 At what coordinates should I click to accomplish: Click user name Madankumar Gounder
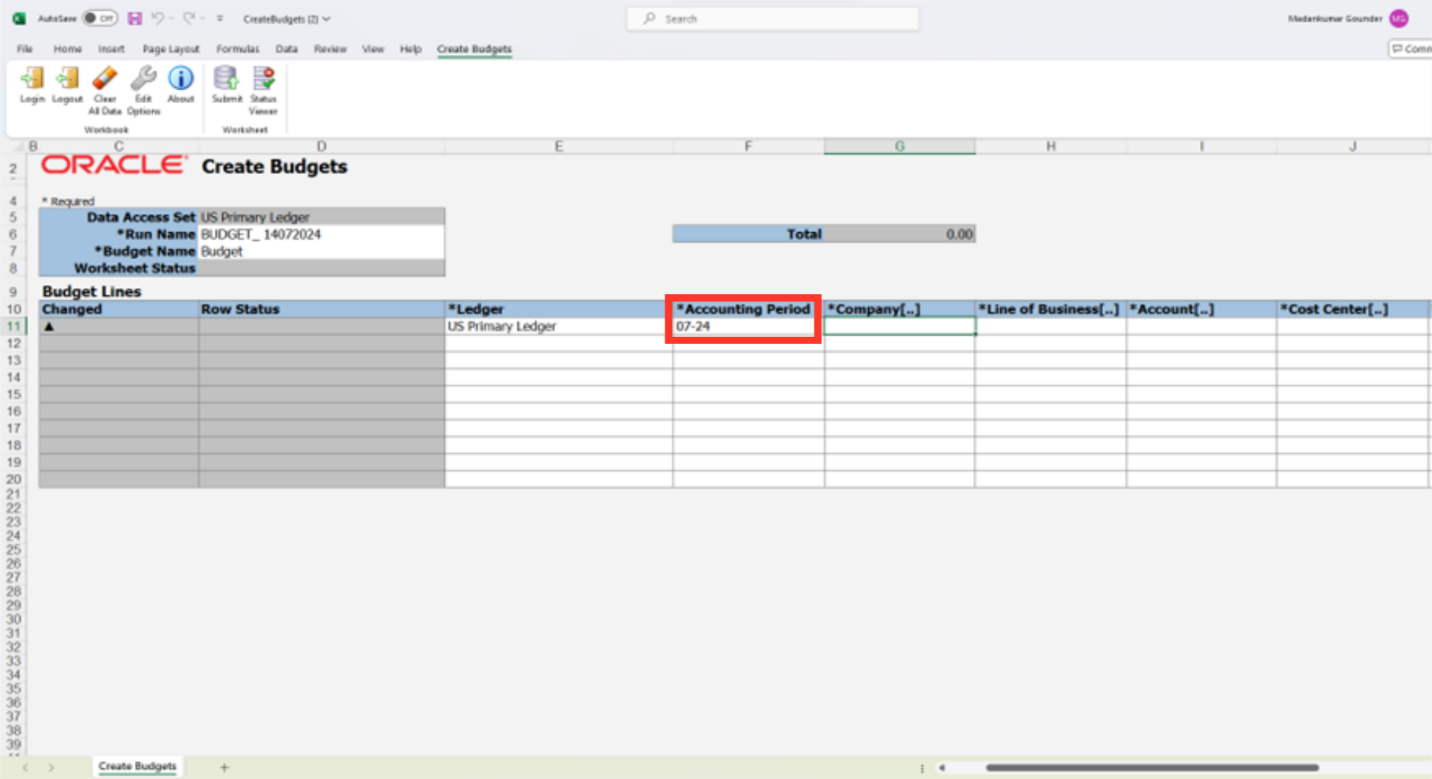click(x=1334, y=19)
